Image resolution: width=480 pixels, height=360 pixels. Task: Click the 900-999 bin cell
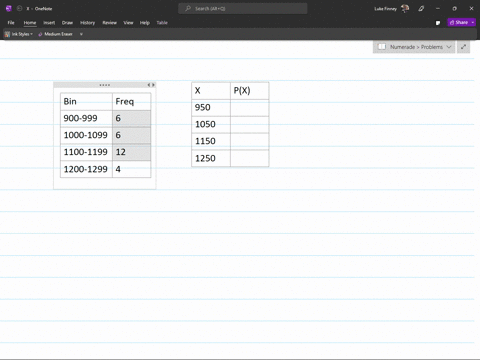coord(86,118)
